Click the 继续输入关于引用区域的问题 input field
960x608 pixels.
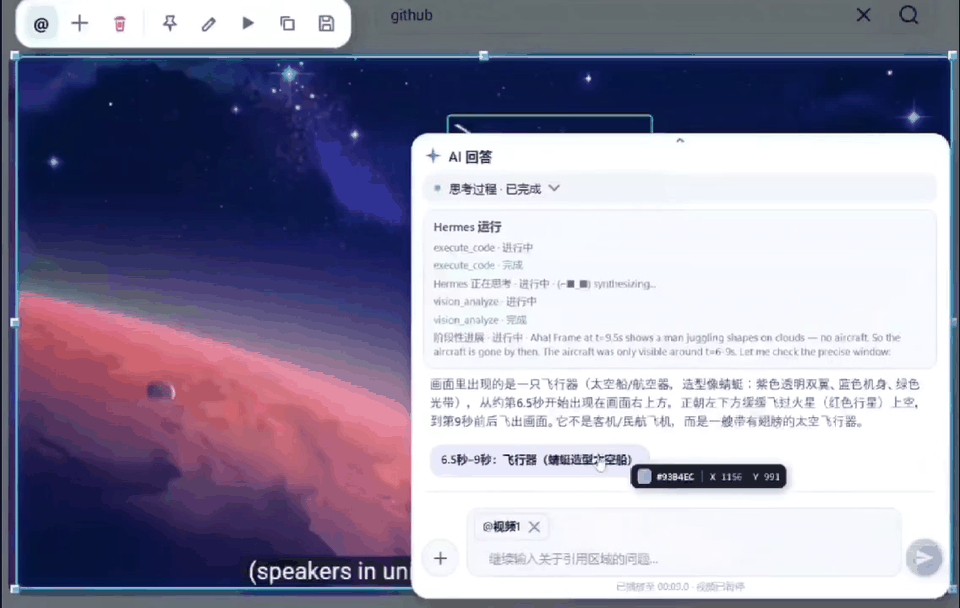[x=684, y=558]
